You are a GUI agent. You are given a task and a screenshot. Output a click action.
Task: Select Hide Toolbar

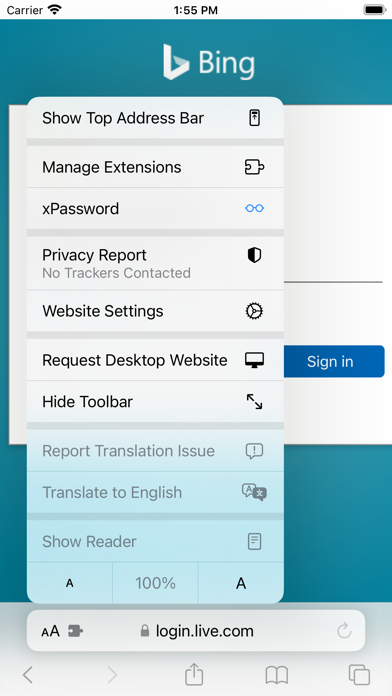click(155, 402)
